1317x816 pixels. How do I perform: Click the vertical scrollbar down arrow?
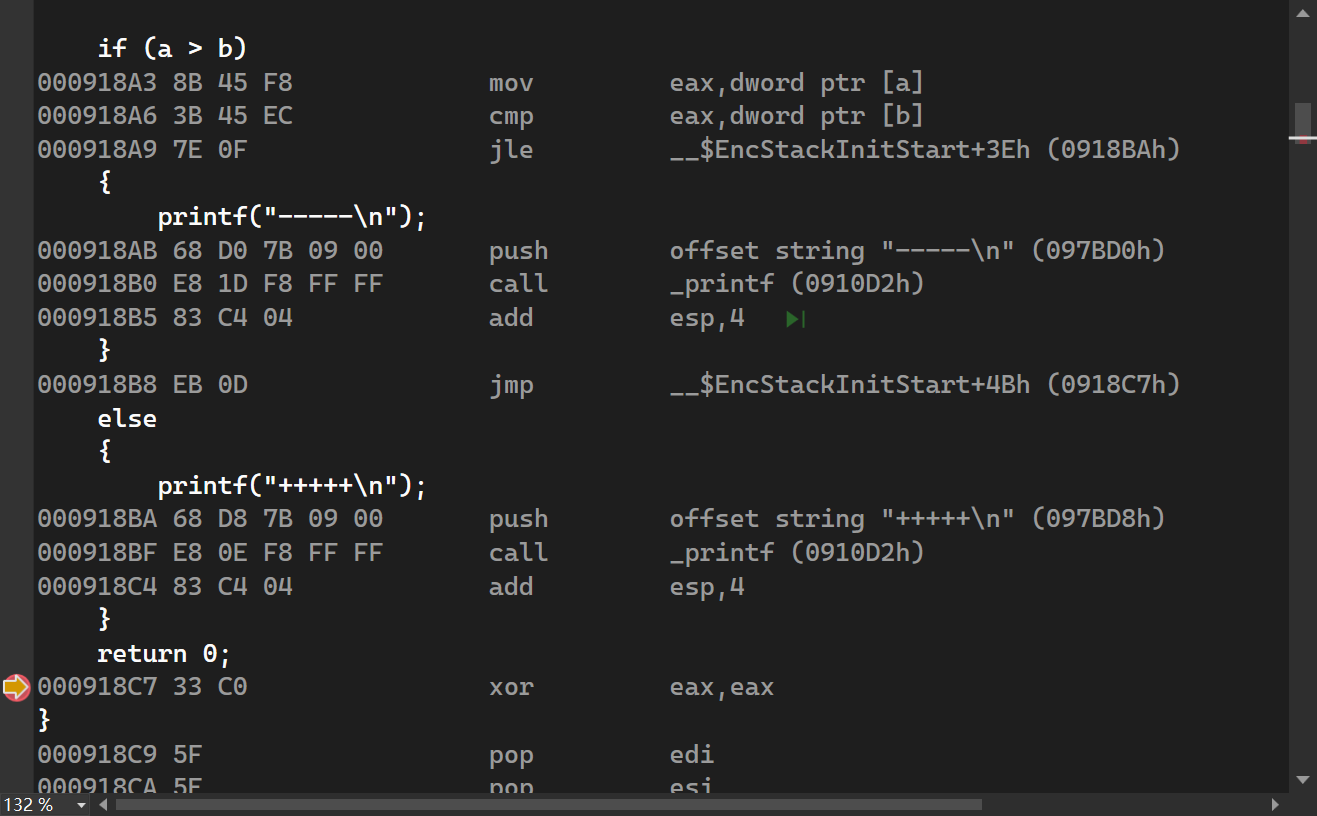click(x=1302, y=780)
